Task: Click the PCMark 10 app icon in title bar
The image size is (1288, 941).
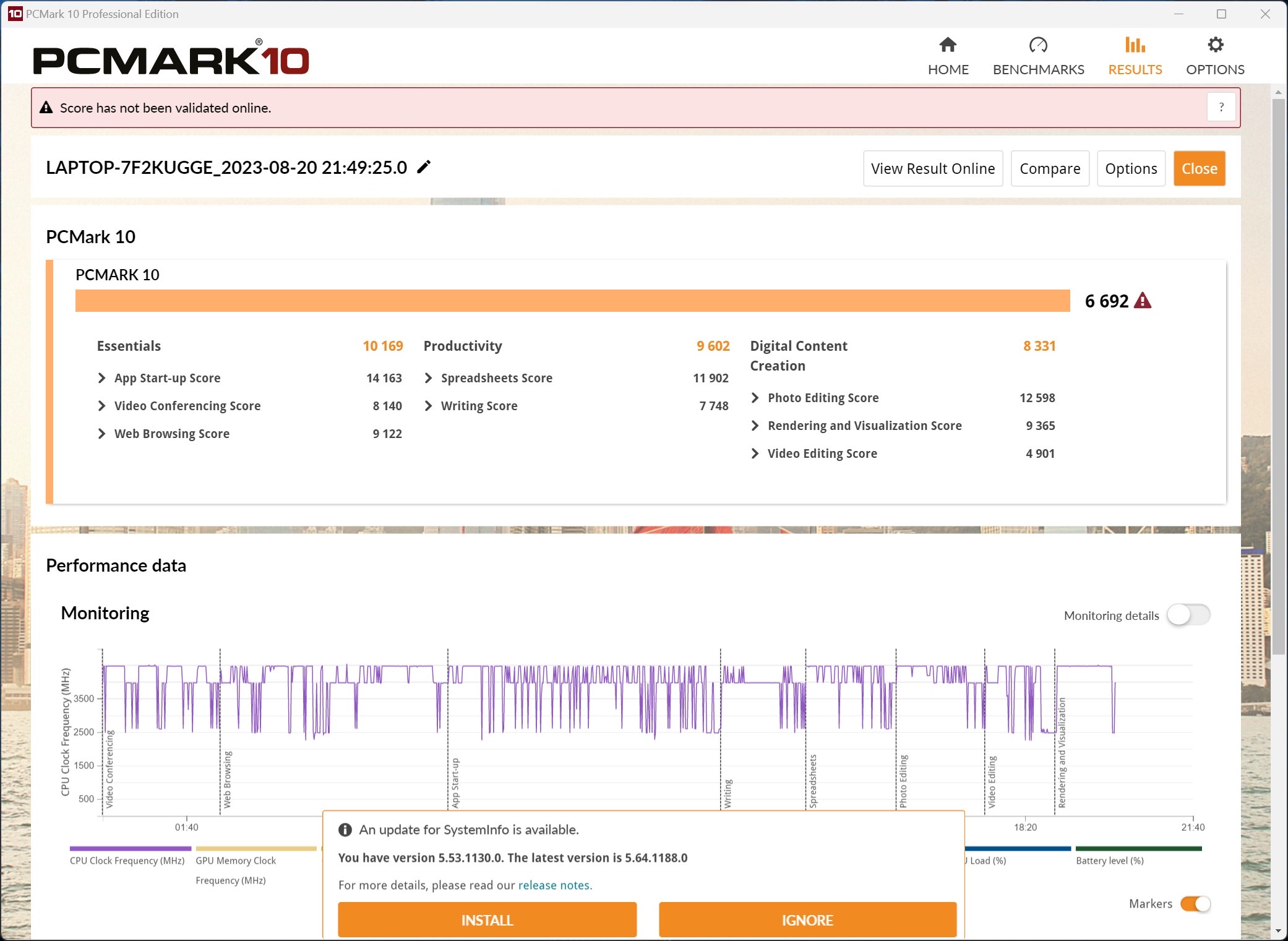Action: click(x=15, y=14)
